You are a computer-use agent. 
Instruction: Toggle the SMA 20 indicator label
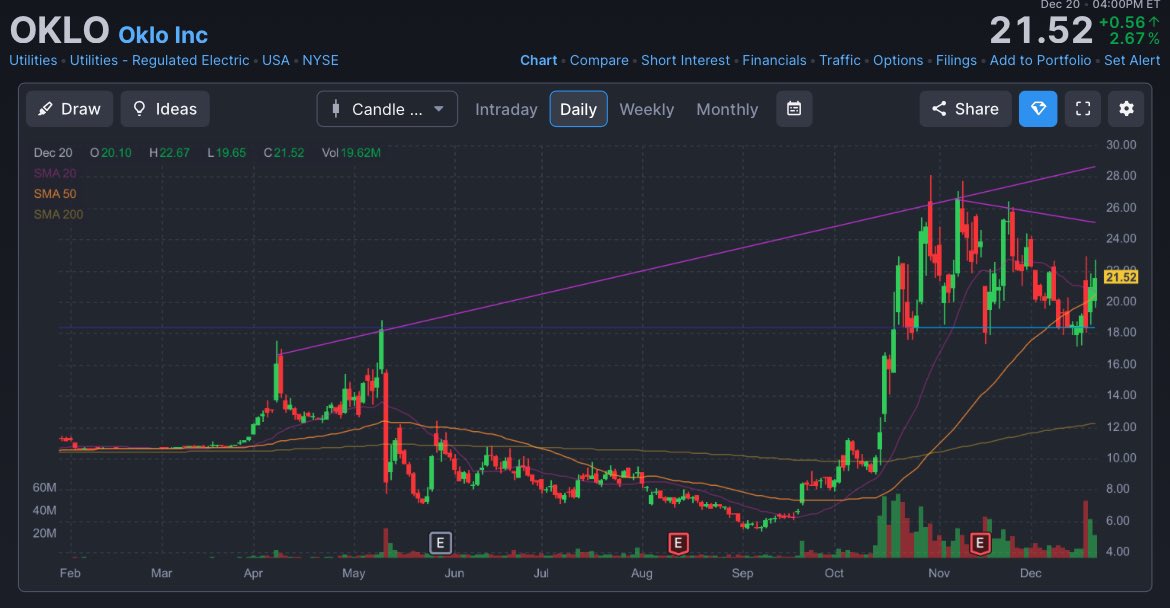point(54,173)
